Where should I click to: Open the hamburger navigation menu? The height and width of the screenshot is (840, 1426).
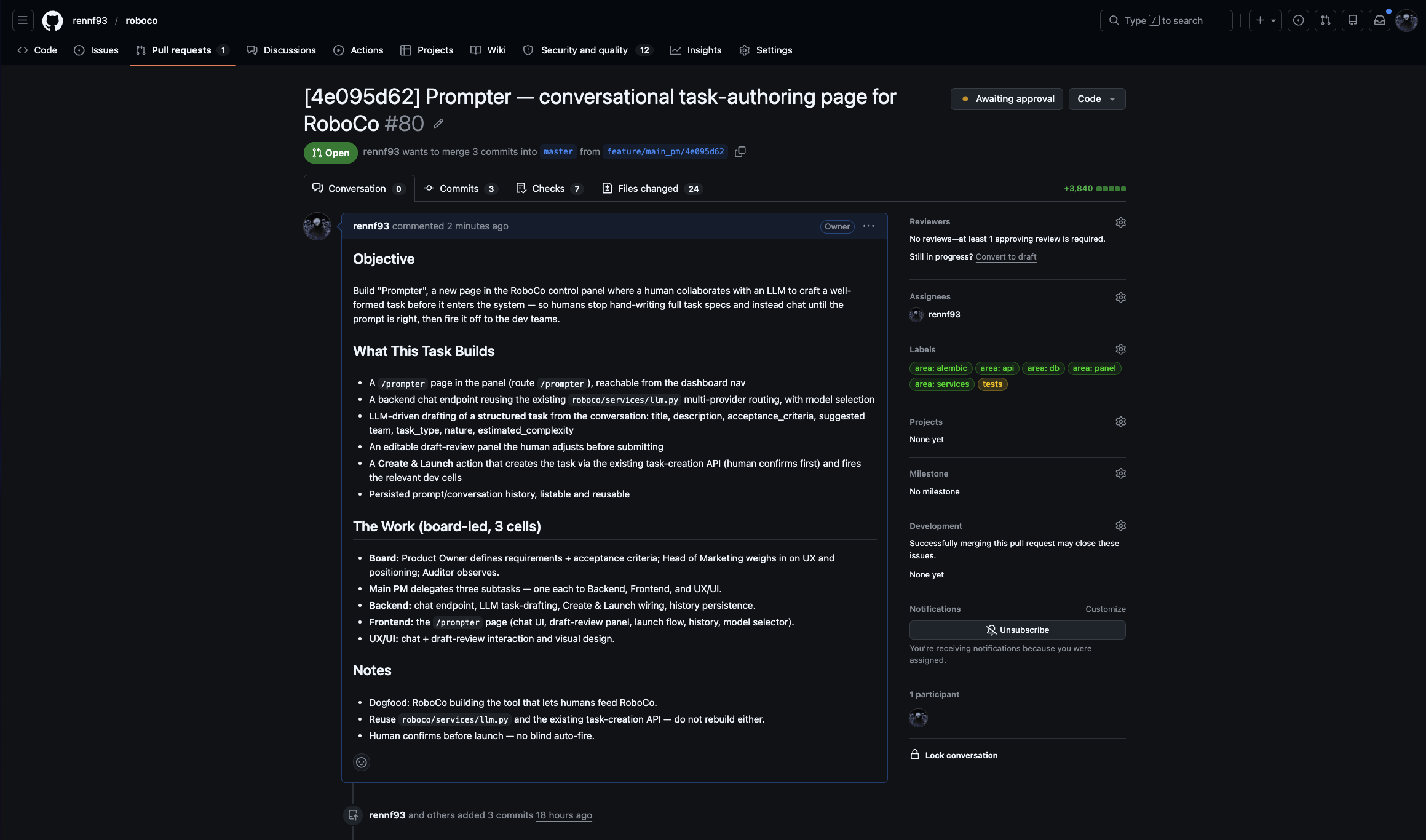(x=23, y=20)
